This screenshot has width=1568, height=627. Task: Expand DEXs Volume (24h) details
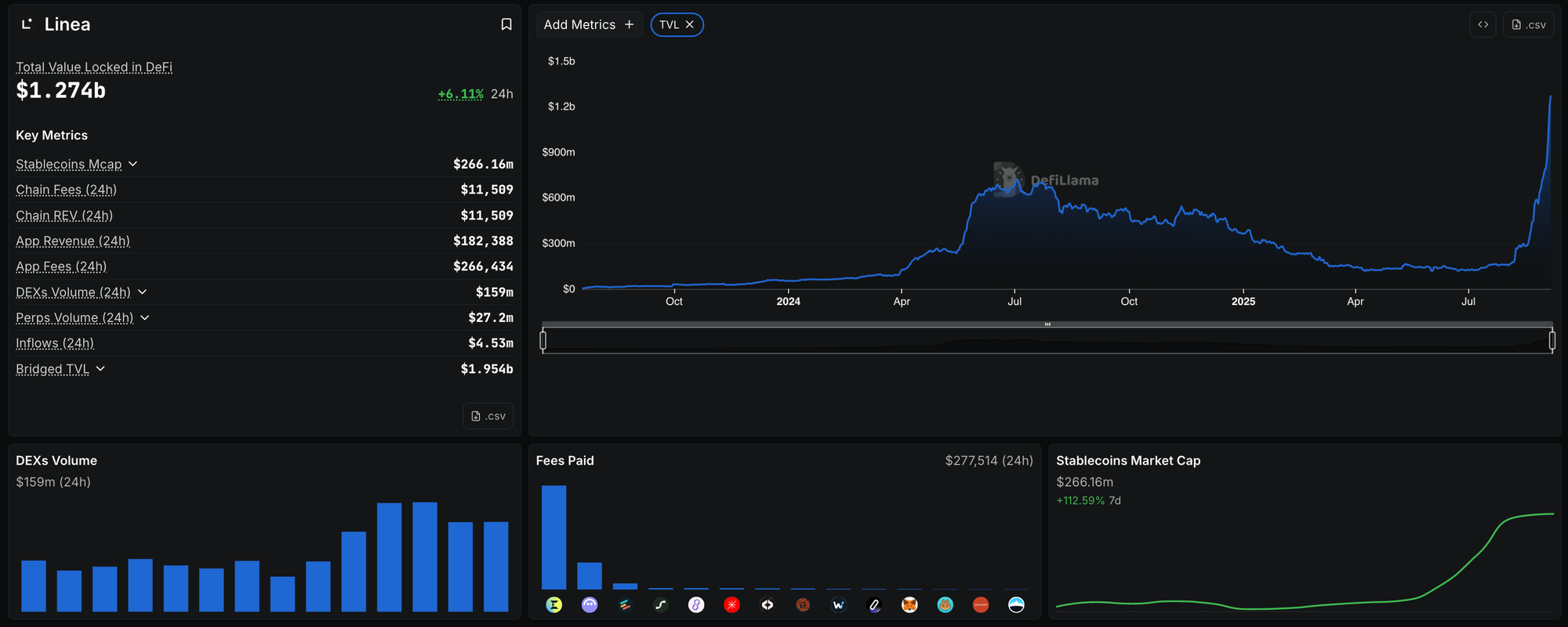[142, 292]
